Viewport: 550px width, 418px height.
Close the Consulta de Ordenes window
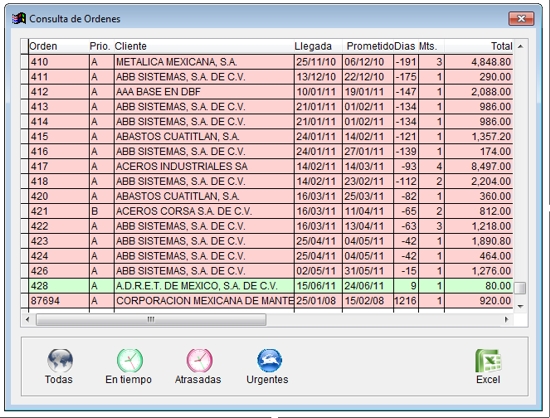[x=521, y=19]
